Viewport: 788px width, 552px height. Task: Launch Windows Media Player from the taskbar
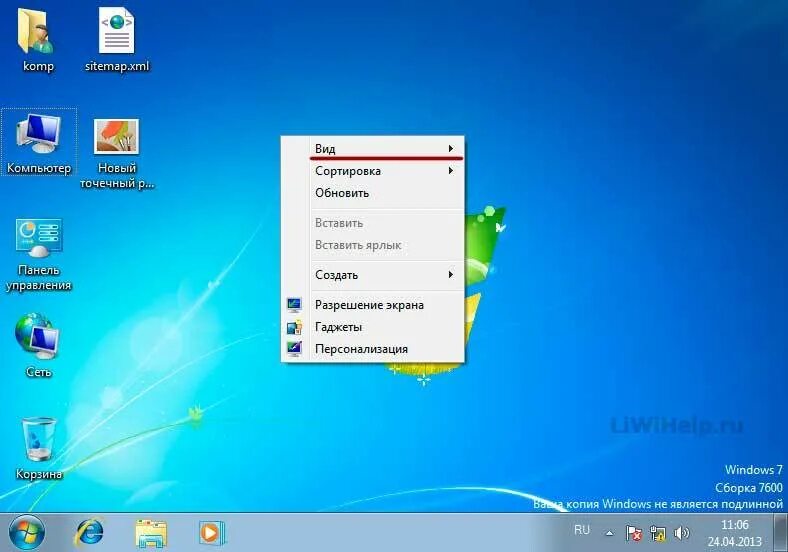(212, 533)
